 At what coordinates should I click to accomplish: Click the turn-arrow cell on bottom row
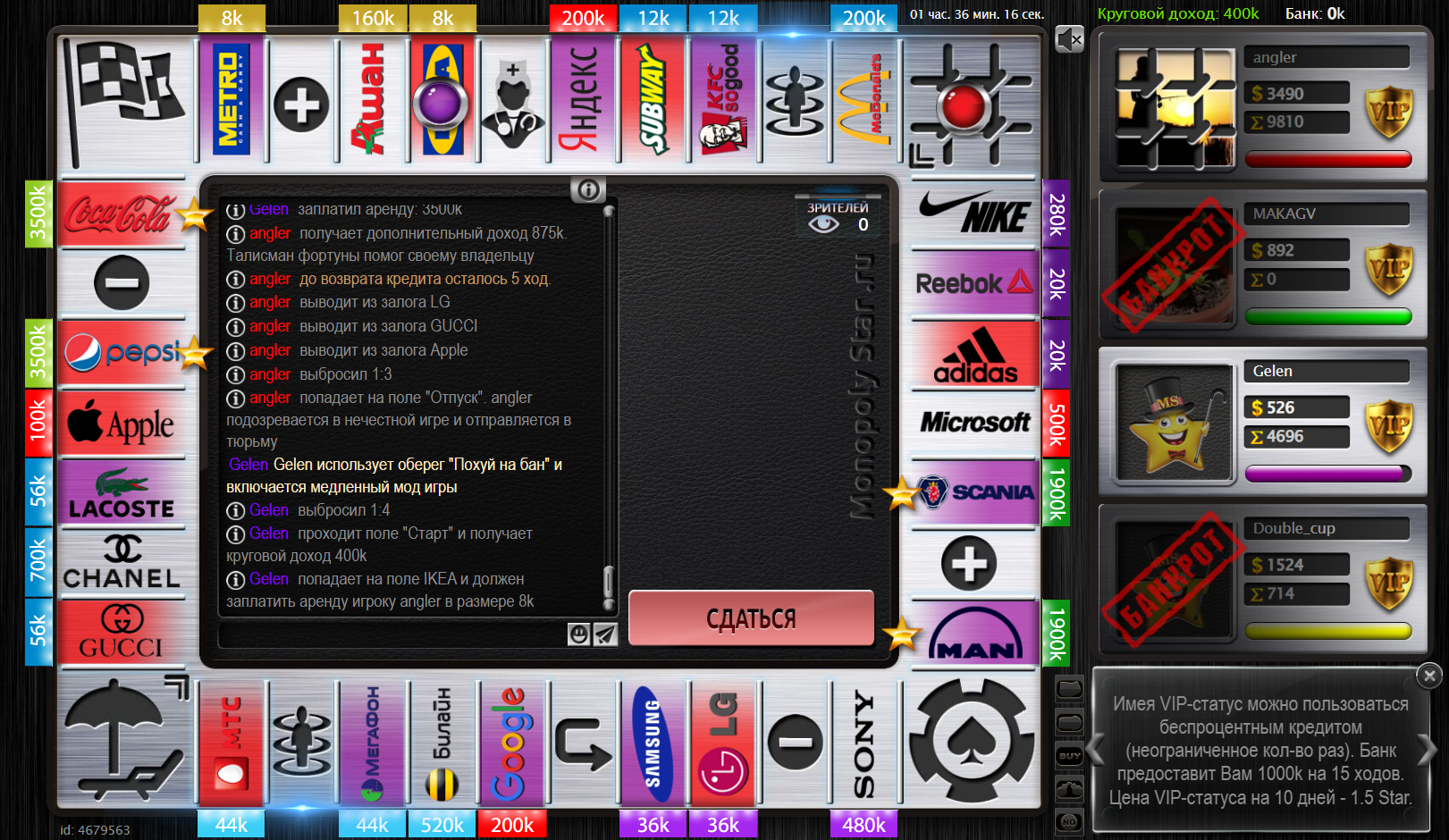tap(583, 743)
